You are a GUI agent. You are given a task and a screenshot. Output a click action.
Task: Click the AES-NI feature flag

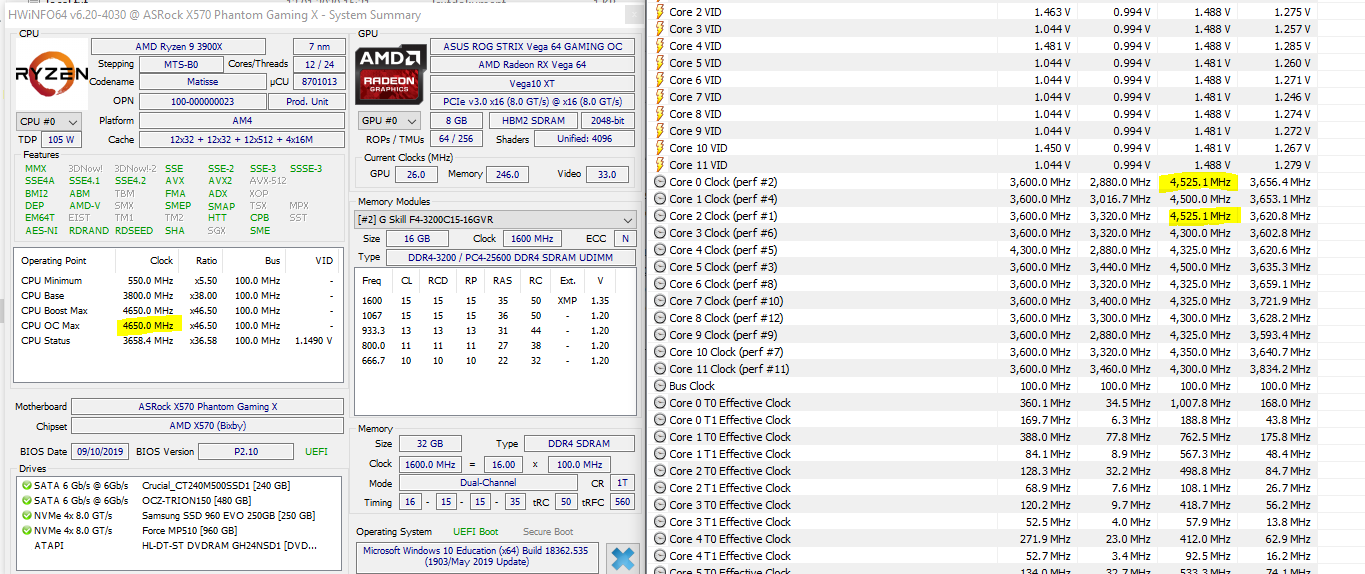pyautogui.click(x=41, y=230)
